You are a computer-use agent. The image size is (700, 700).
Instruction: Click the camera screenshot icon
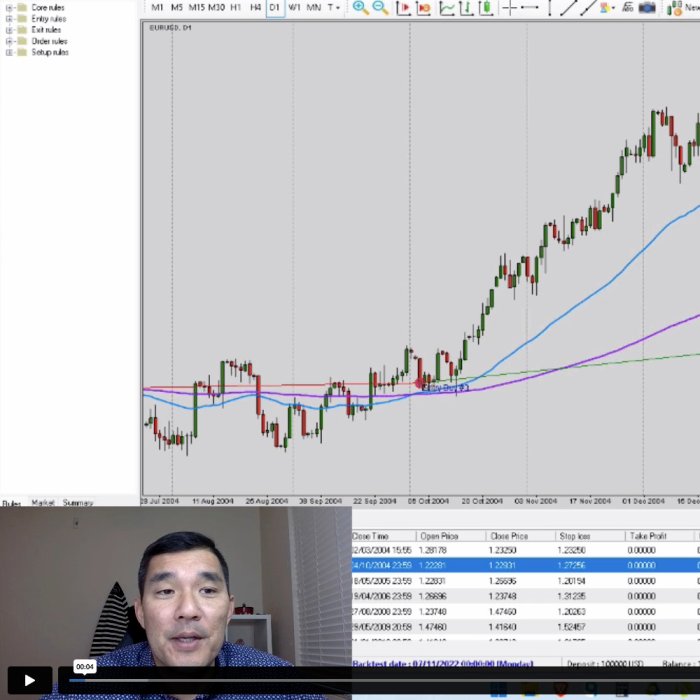click(x=647, y=7)
